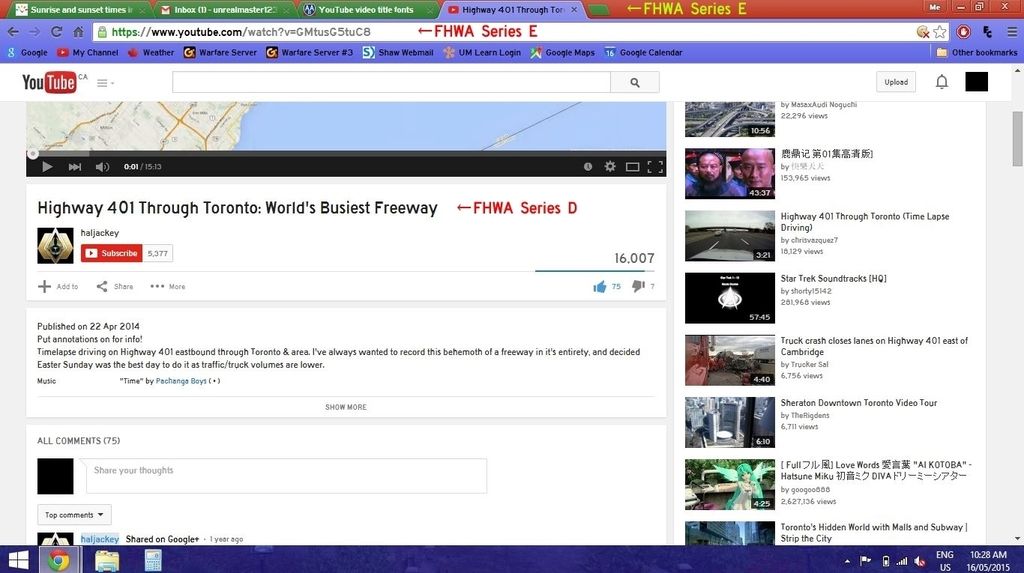Click the haljackey channel name
1024x573 pixels.
100,233
